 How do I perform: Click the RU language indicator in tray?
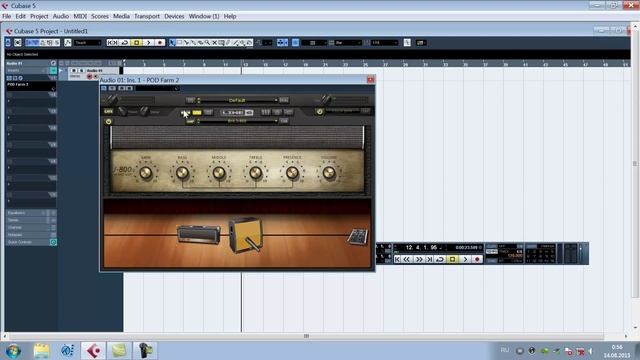504,350
